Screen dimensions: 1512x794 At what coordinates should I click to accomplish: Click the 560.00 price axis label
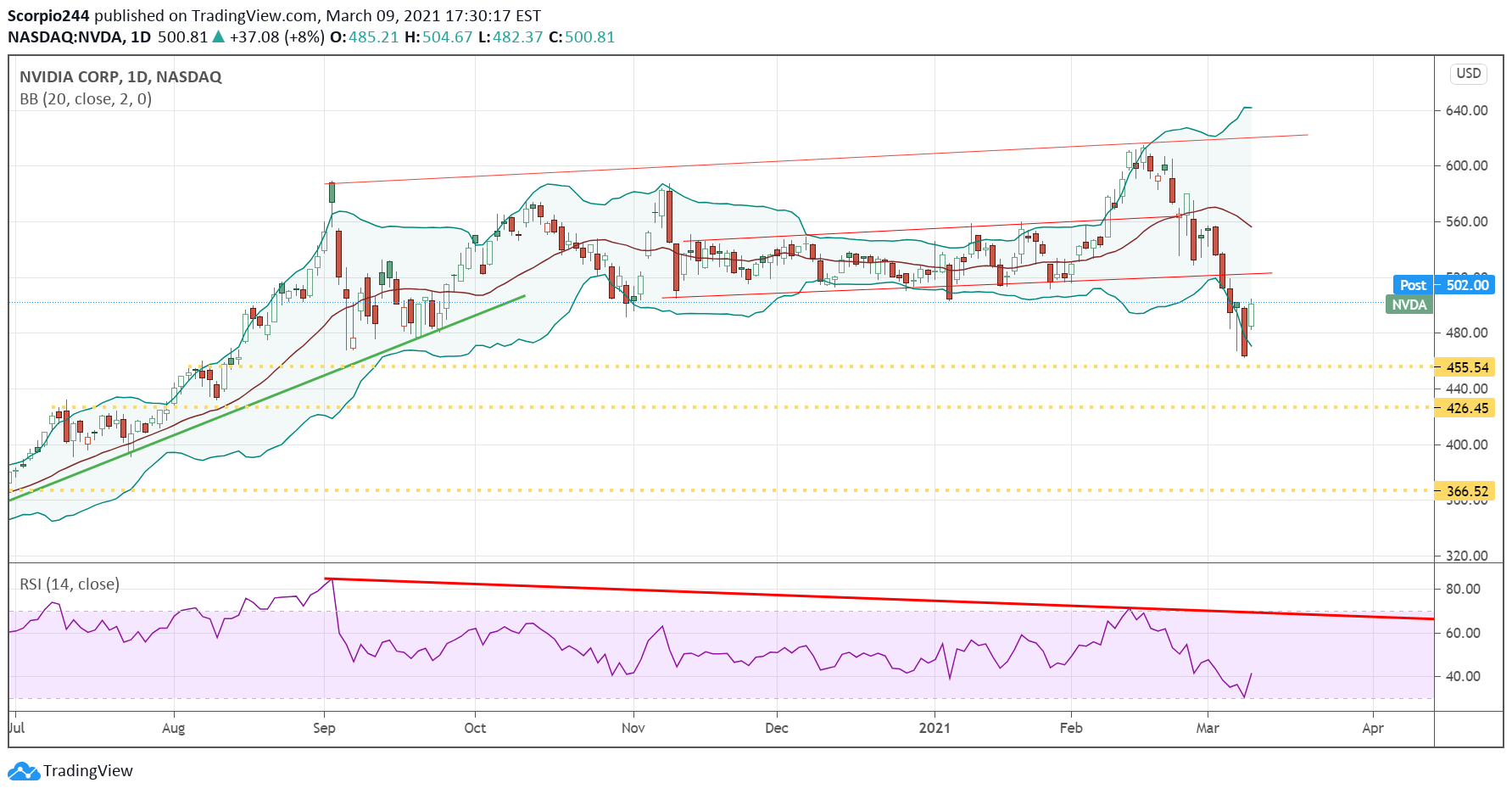pyautogui.click(x=1466, y=221)
